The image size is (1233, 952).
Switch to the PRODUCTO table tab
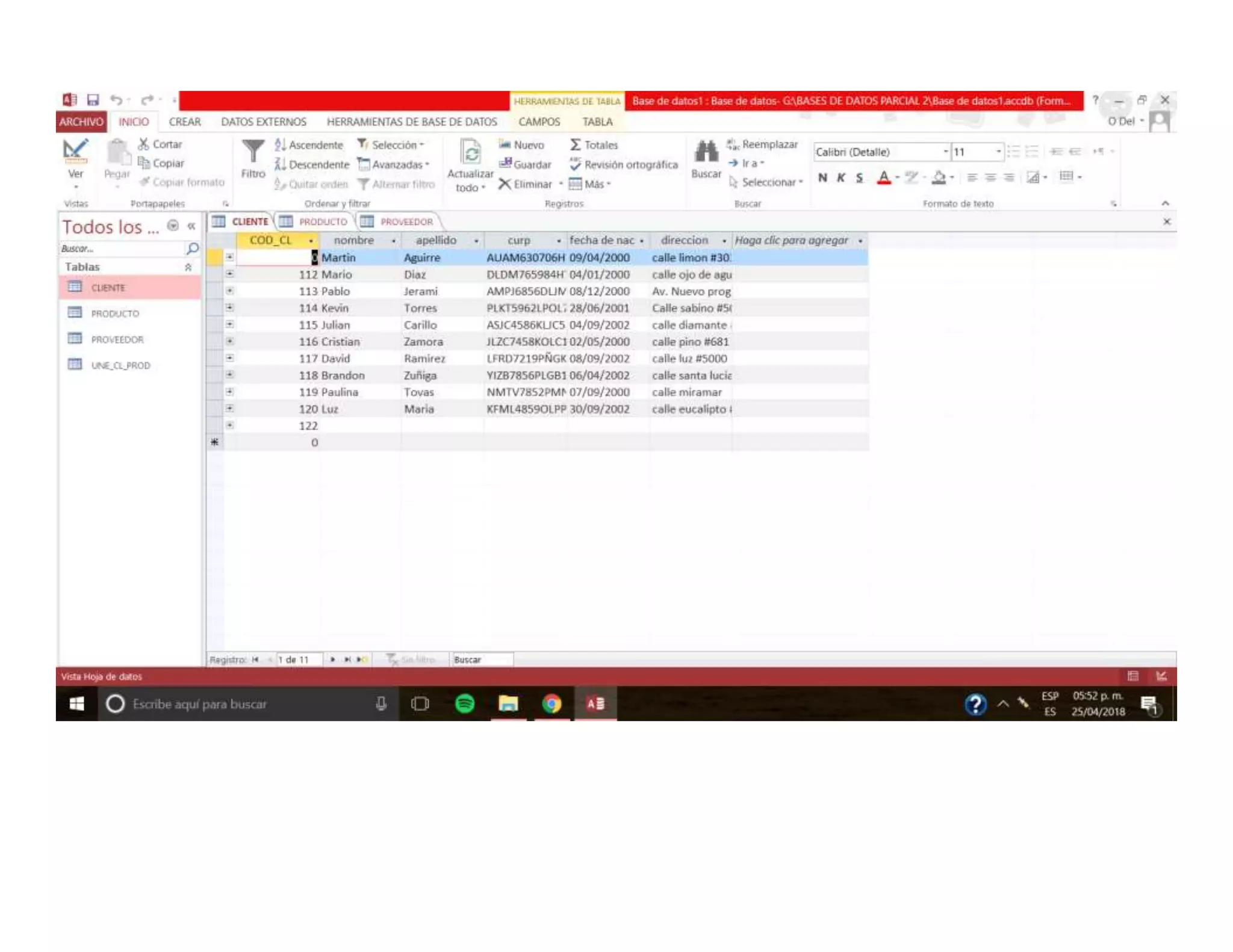[x=323, y=221]
